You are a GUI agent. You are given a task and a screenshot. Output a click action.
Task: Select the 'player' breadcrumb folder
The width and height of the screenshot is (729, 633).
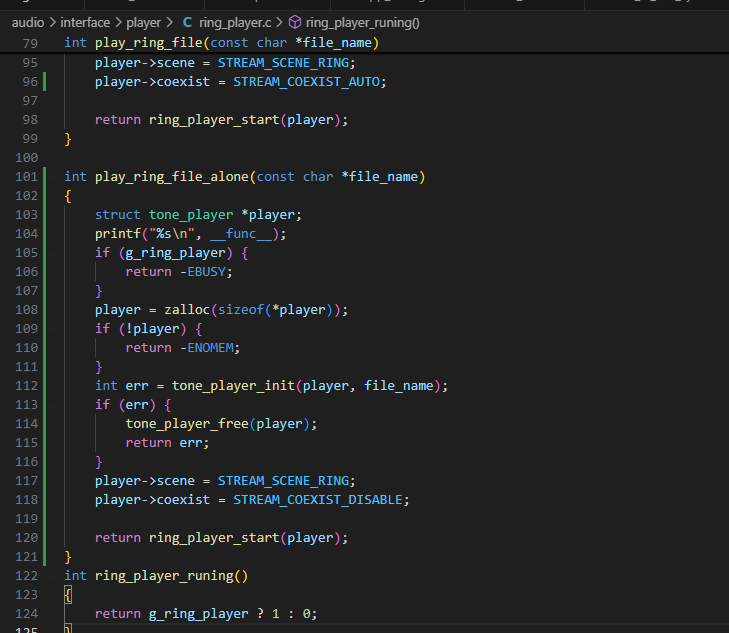point(143,22)
